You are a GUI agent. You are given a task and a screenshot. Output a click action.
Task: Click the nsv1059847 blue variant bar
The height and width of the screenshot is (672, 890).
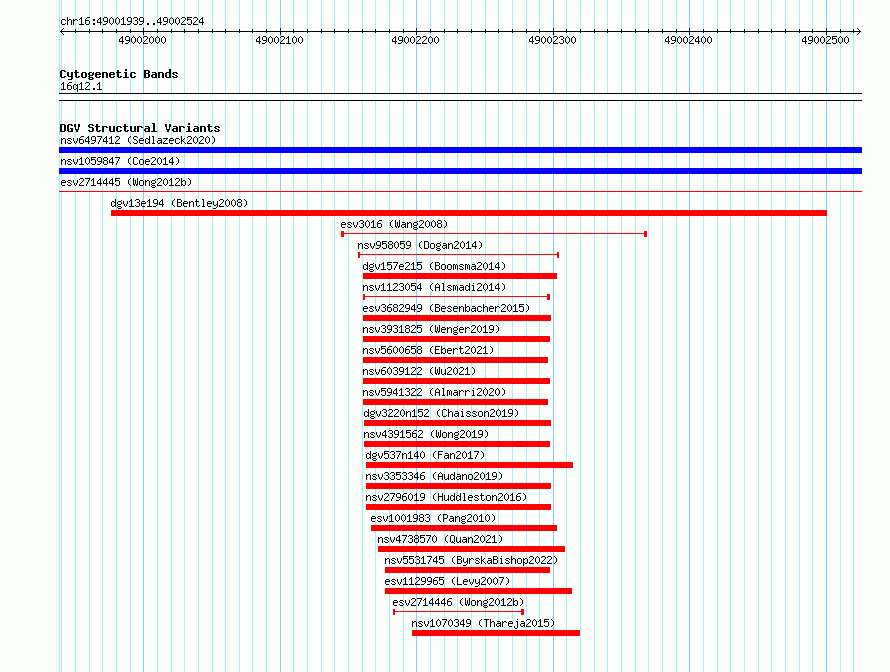pos(460,171)
